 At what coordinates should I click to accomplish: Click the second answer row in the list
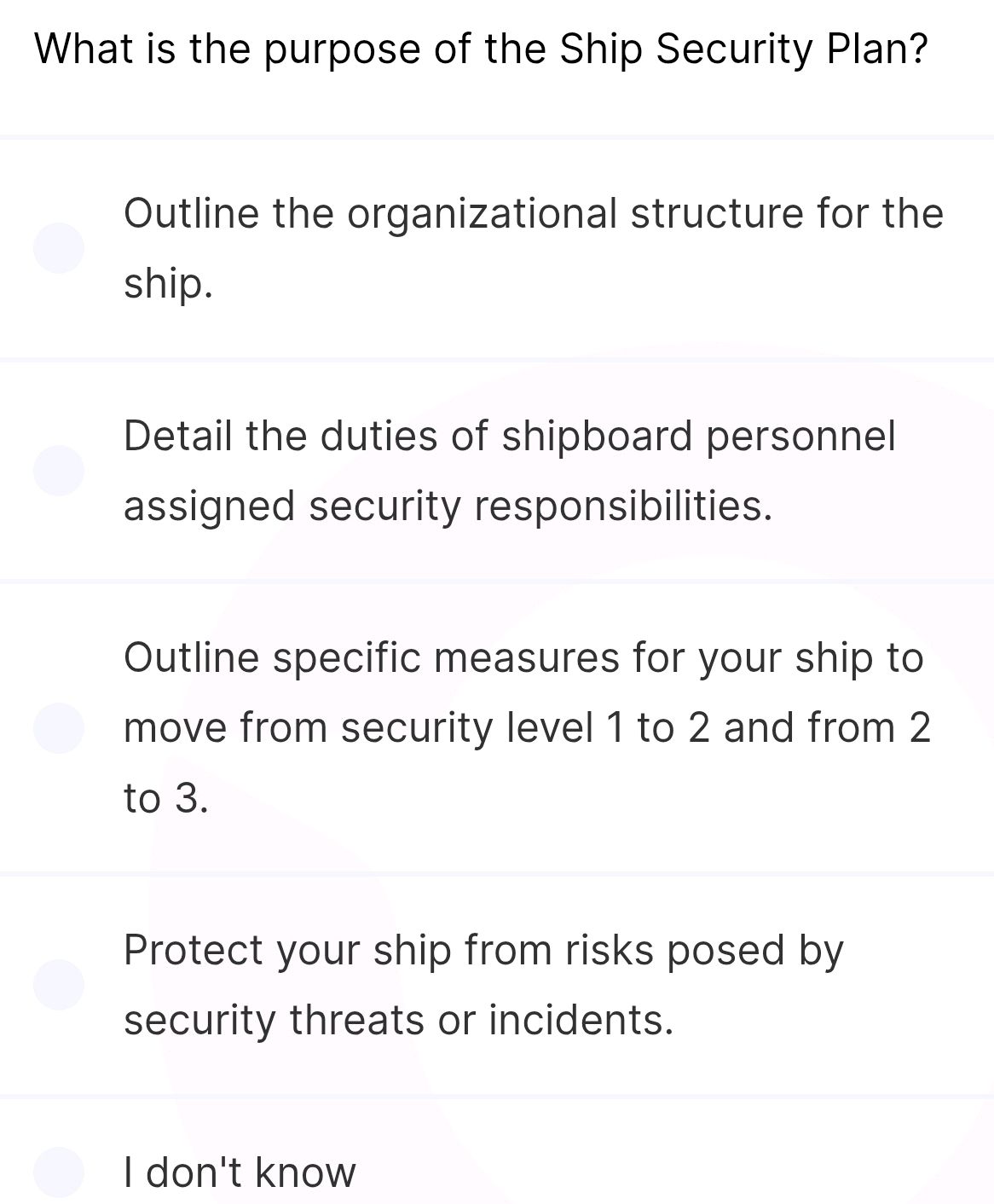[x=511, y=469]
